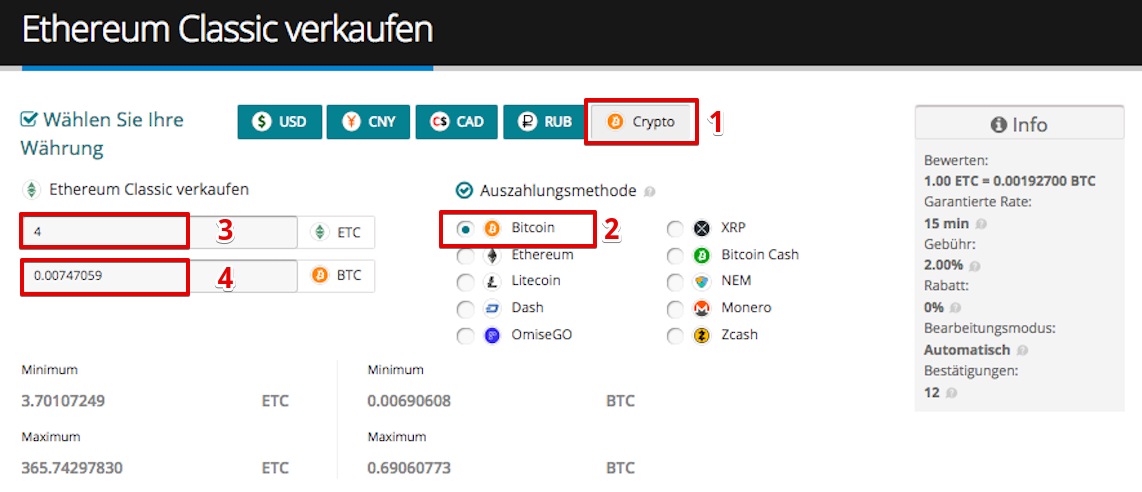
Task: Click the minimum BTC value 0.00690608
Action: coord(409,401)
